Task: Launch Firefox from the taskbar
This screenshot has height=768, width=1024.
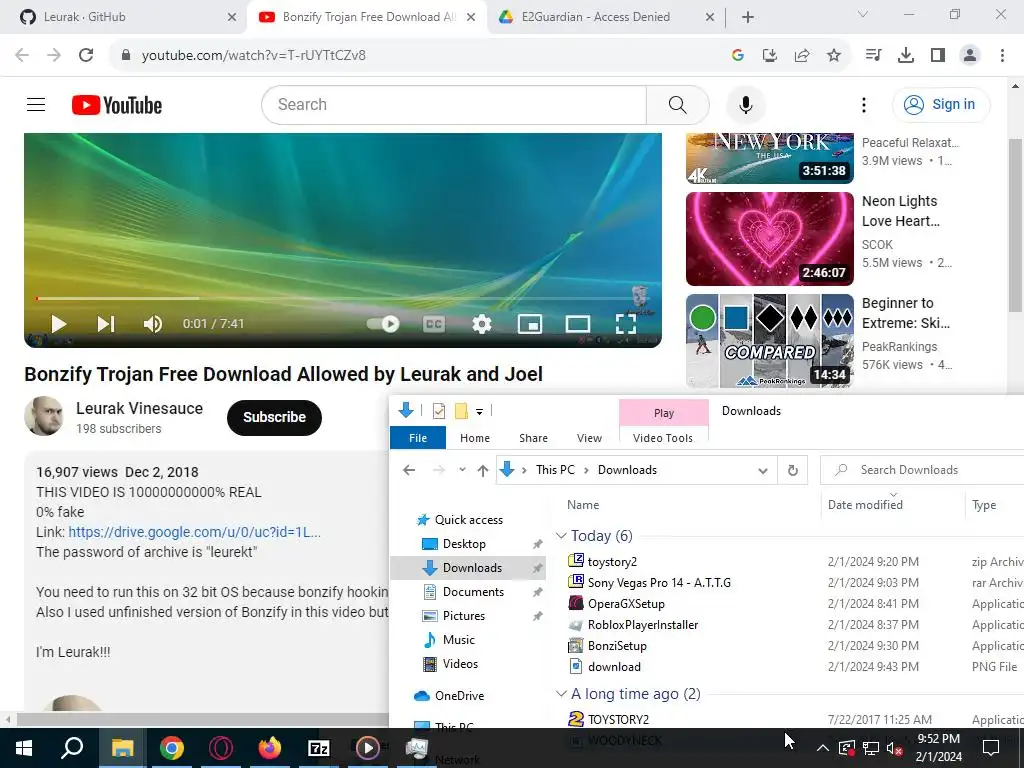Action: (x=270, y=748)
